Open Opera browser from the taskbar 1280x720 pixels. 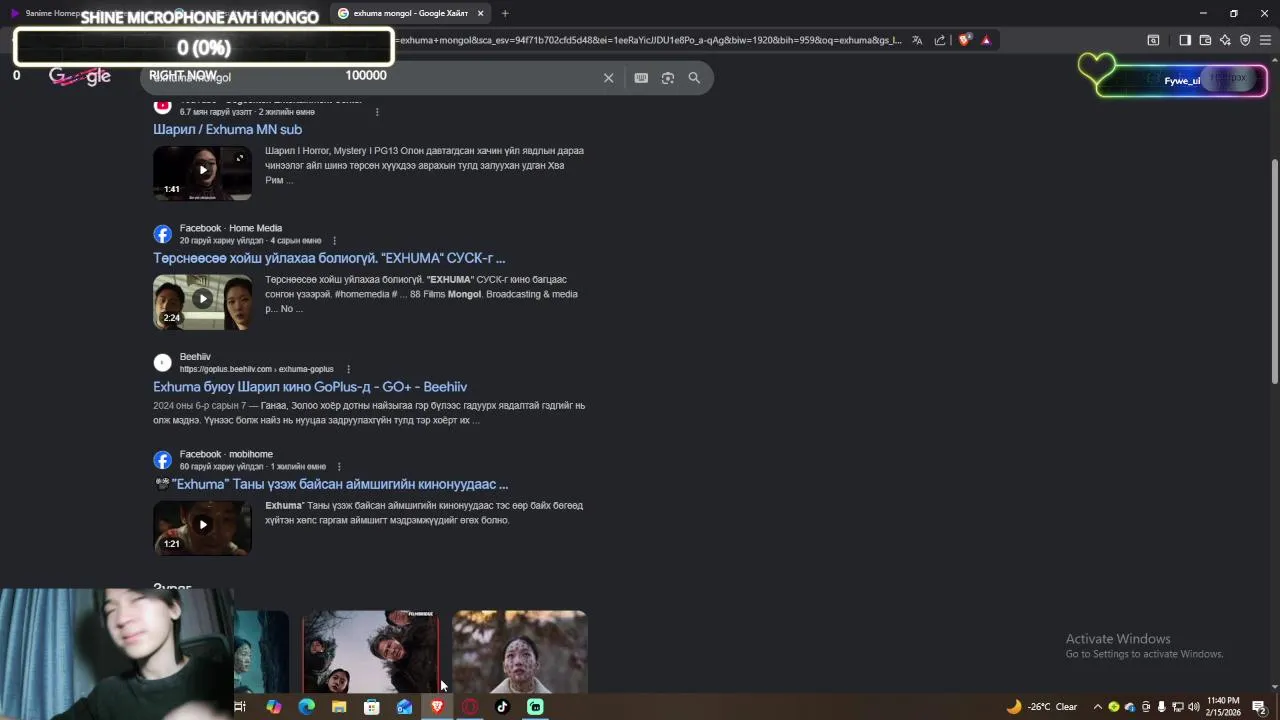click(x=470, y=707)
